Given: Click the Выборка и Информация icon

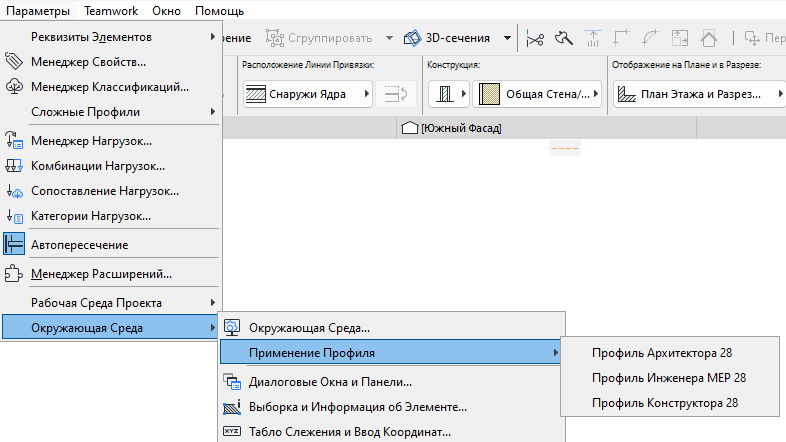Looking at the screenshot, I should [x=232, y=407].
